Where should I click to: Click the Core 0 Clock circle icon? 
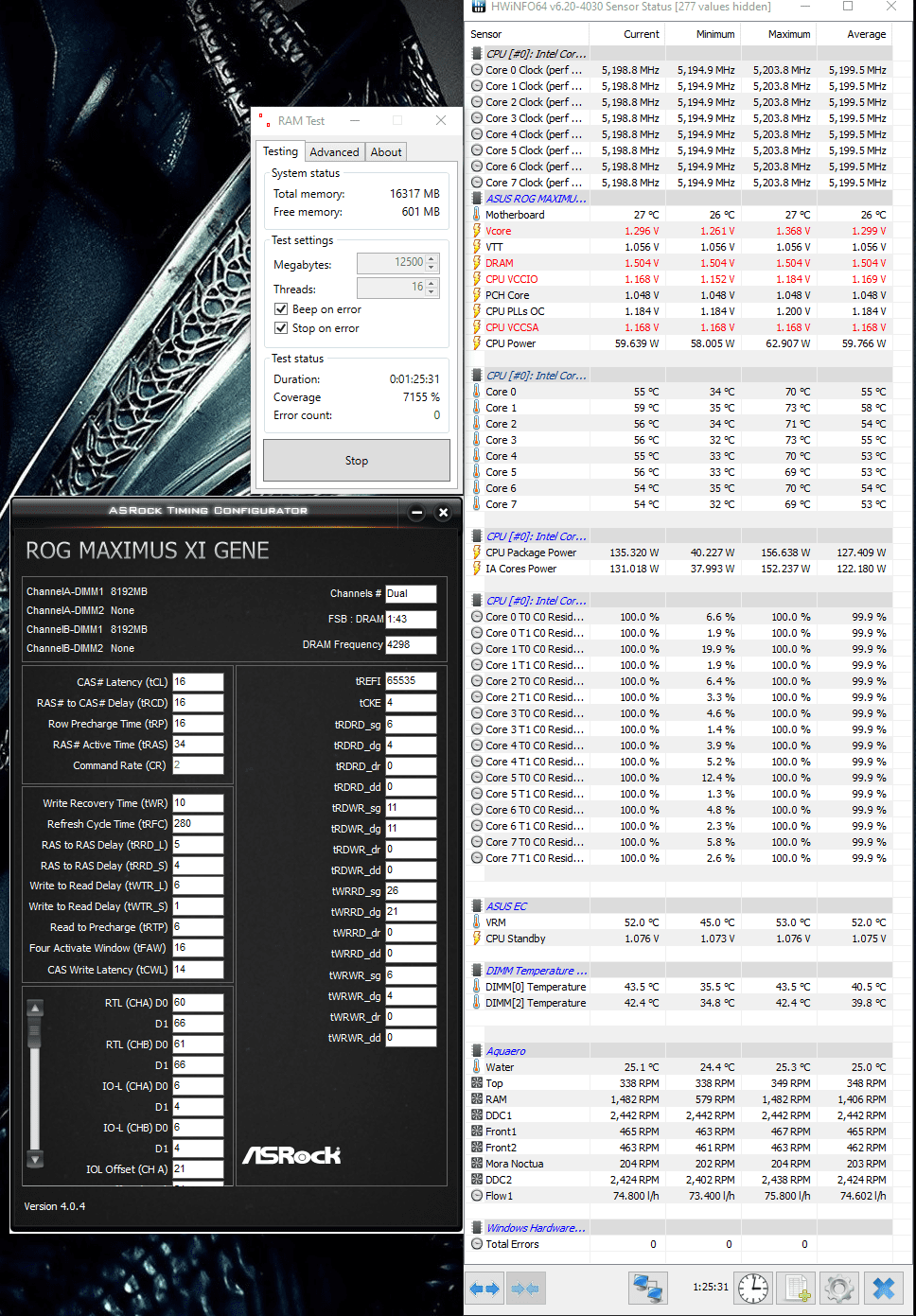[x=477, y=70]
